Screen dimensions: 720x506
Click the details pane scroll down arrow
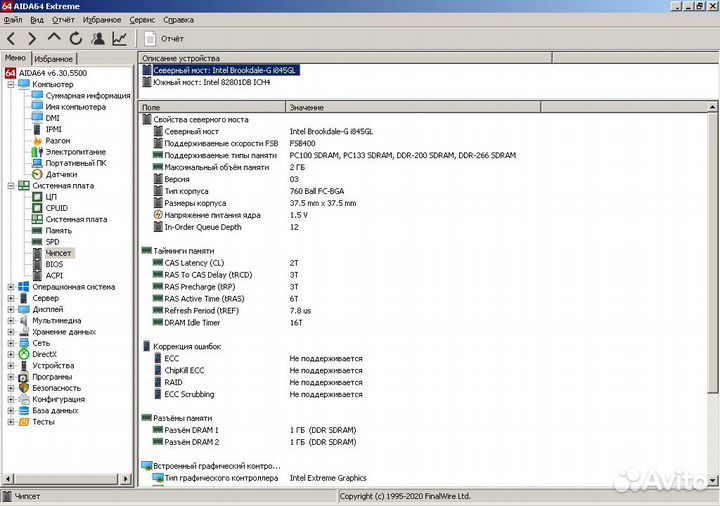click(712, 480)
